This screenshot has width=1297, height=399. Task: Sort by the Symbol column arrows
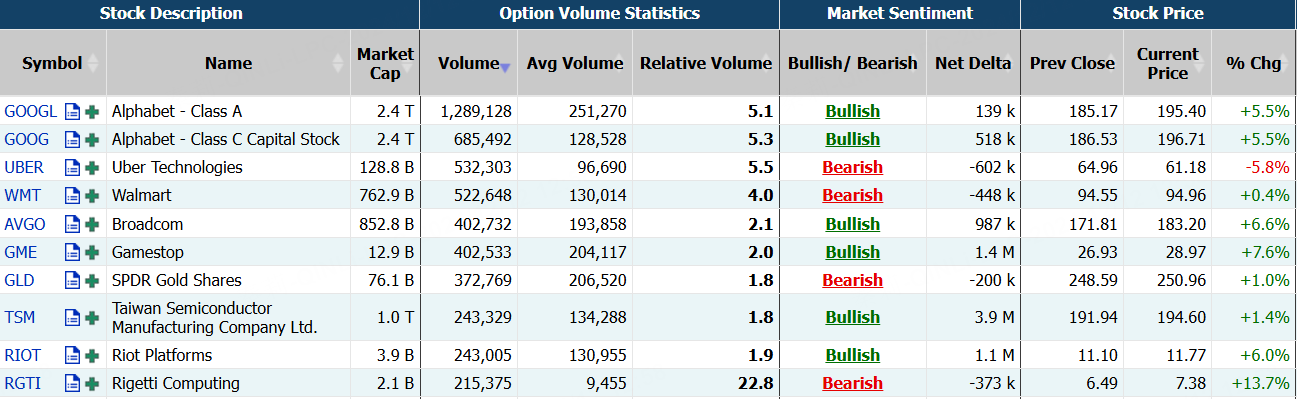(94, 63)
